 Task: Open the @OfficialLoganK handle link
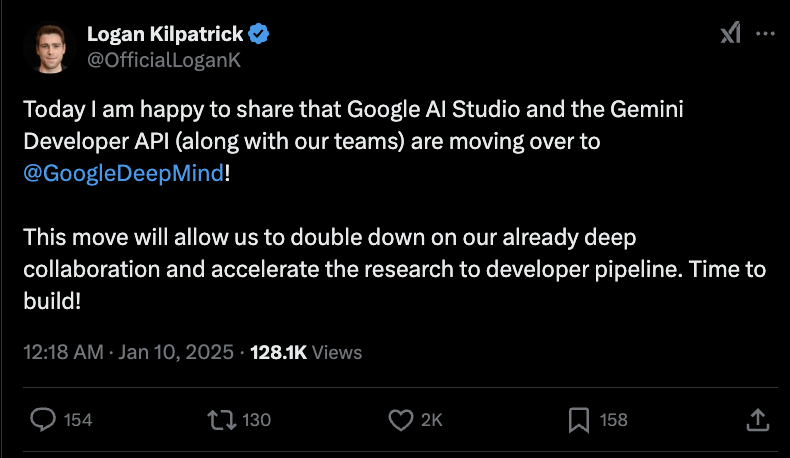(x=164, y=59)
